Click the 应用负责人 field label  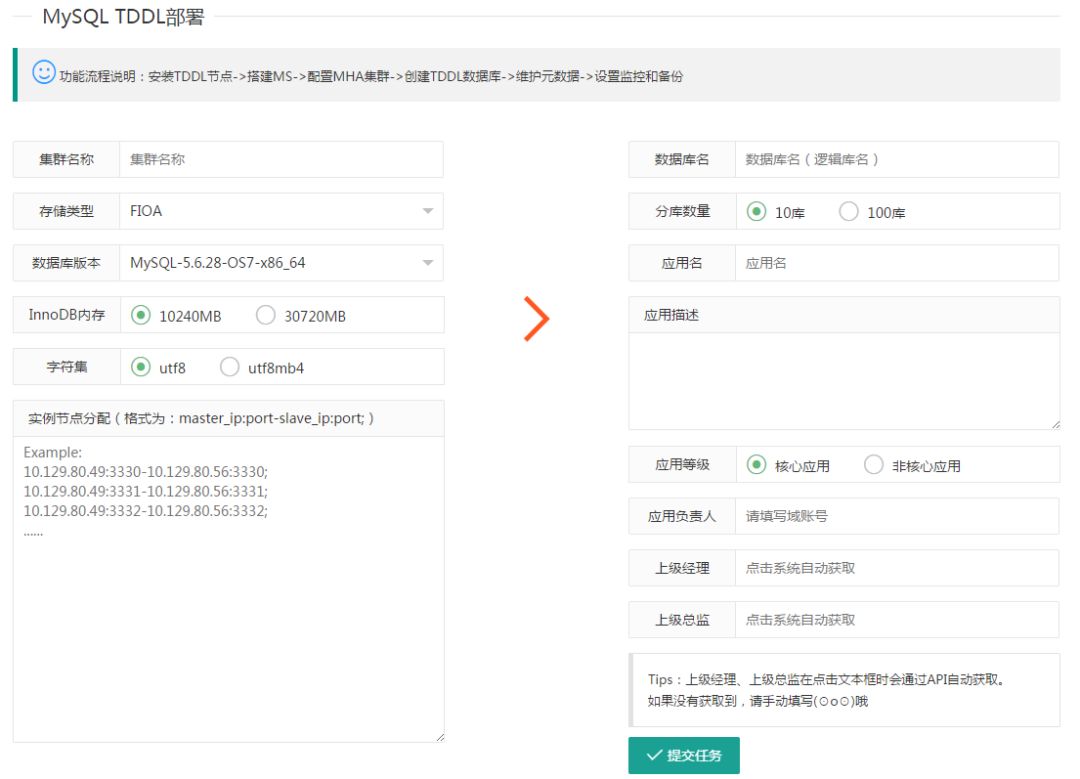(x=682, y=516)
